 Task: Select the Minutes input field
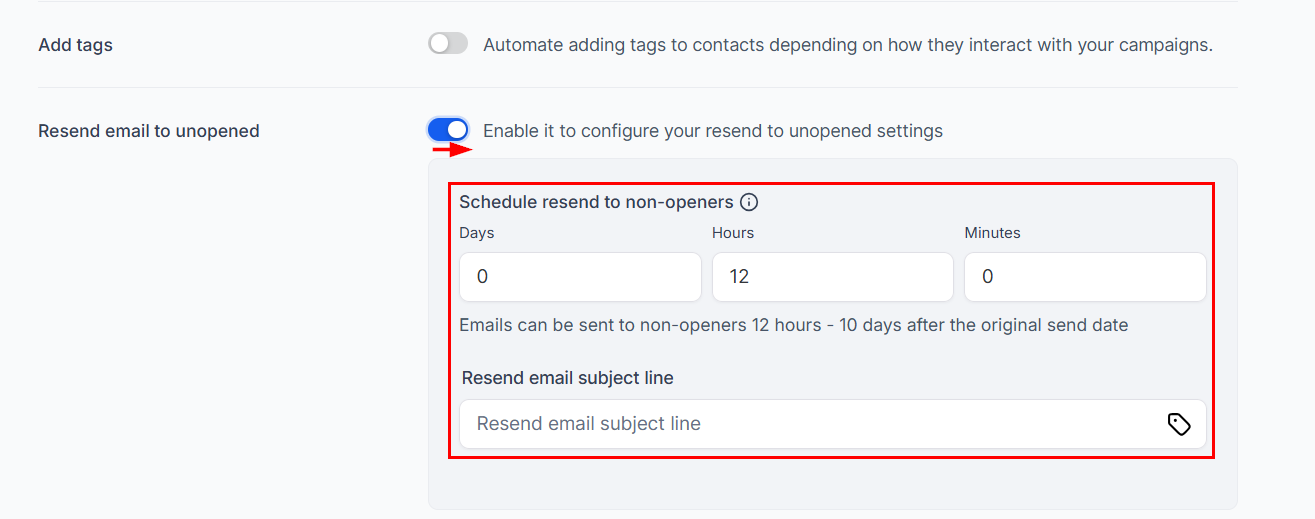1085,277
